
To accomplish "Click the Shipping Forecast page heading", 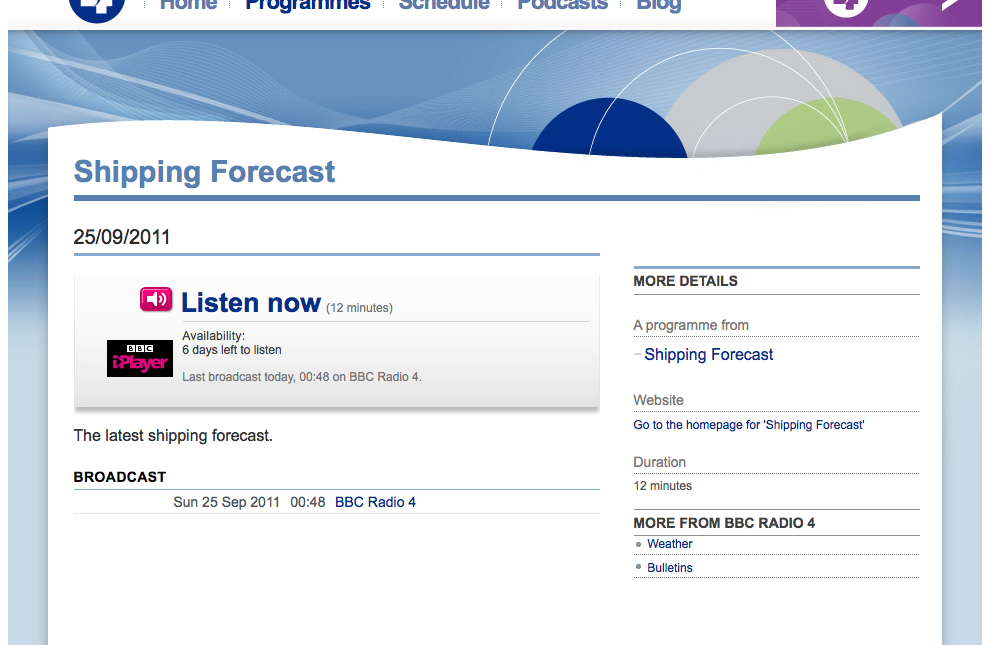I will (204, 172).
